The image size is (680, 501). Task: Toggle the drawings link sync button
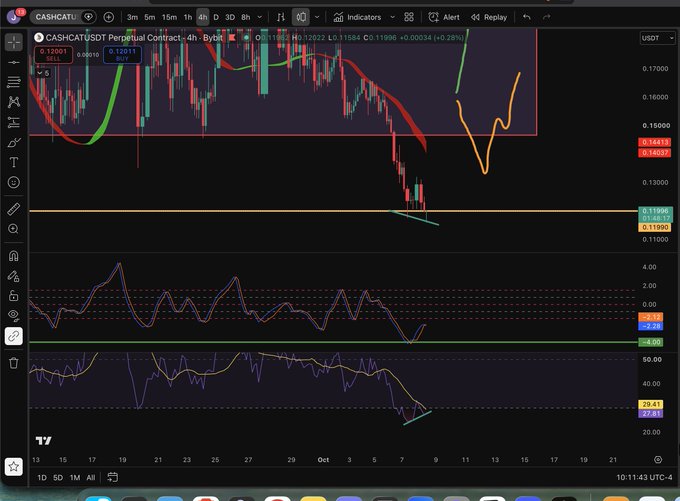click(13, 336)
